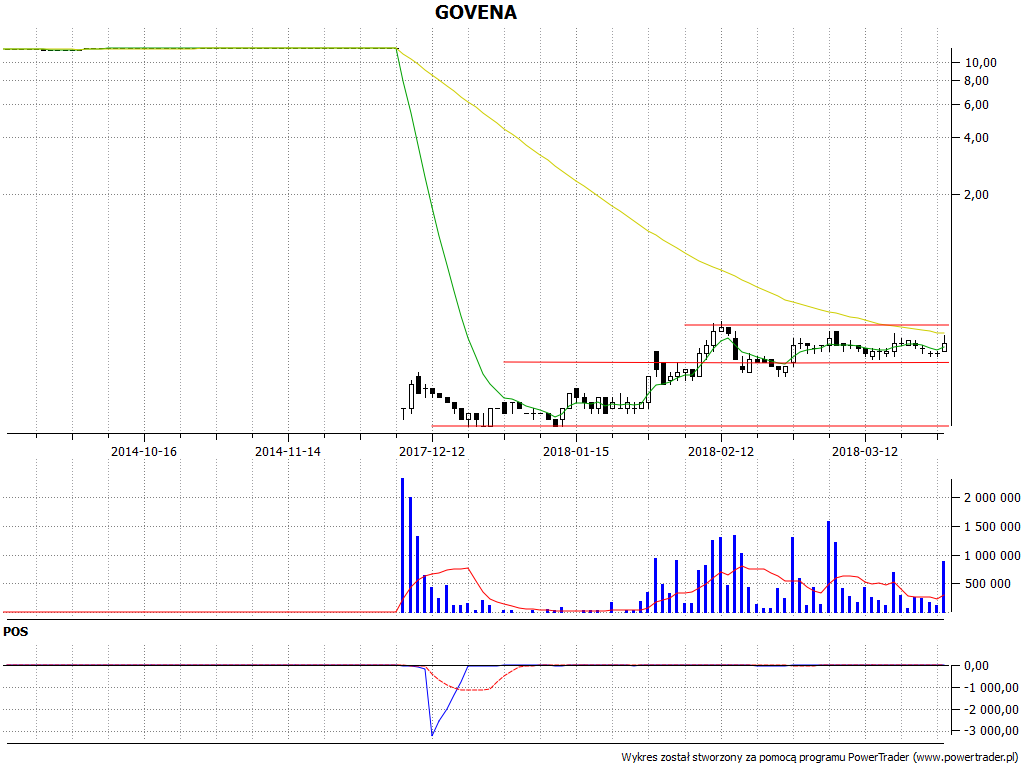This screenshot has width=1024, height=768.
Task: Click the lowest red horizontal support line
Action: click(690, 426)
